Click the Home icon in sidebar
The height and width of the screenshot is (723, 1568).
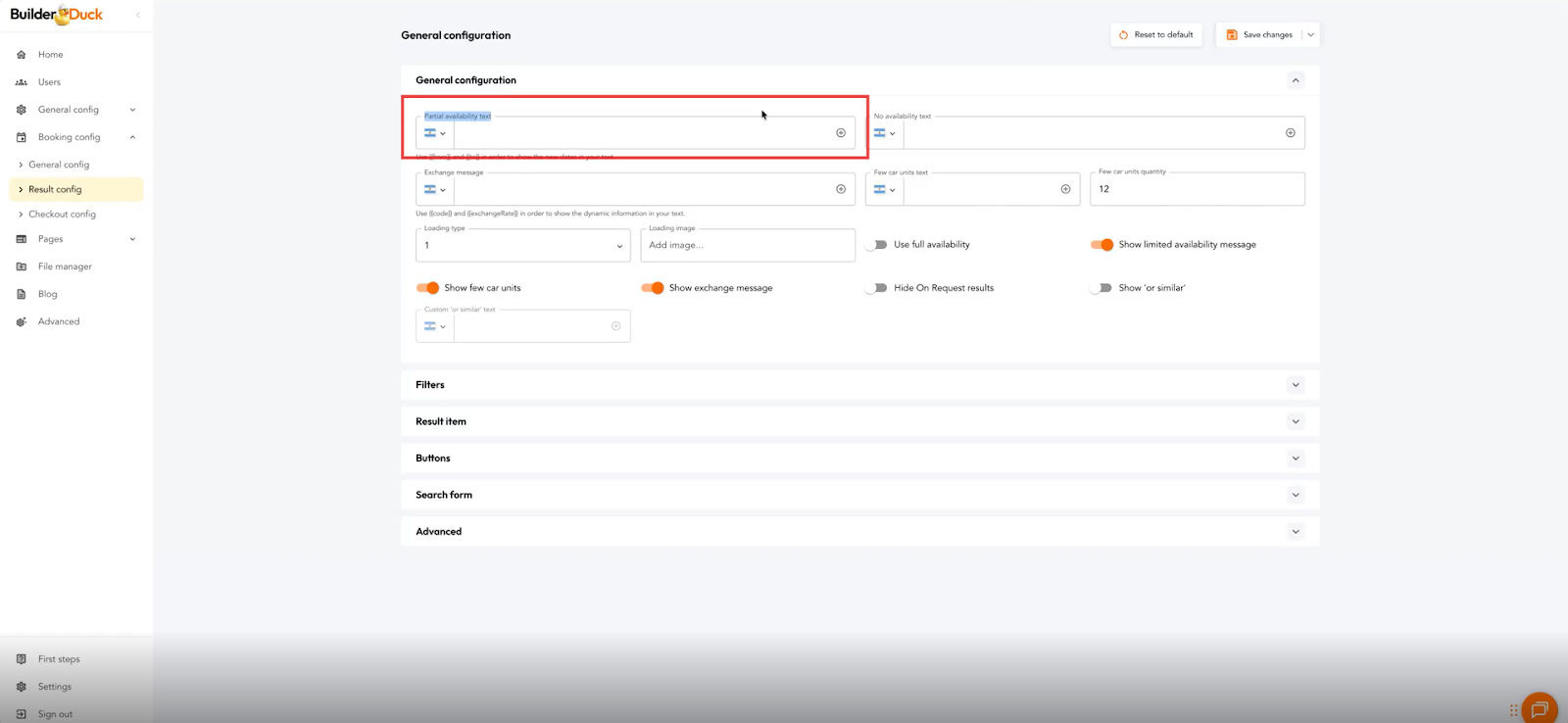22,55
